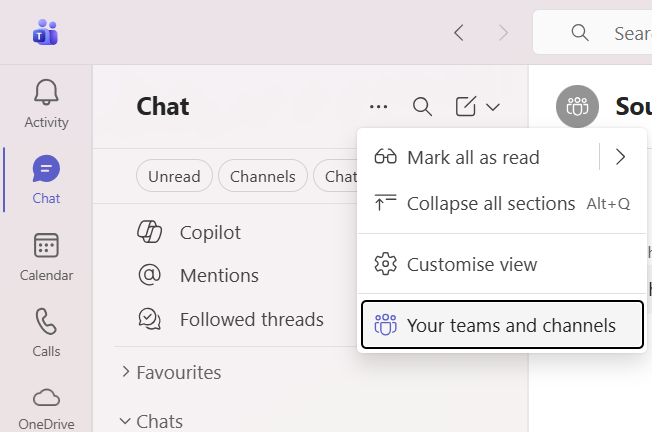Expand the Mark all as read submenu arrow
652x432 pixels.
[x=621, y=157]
